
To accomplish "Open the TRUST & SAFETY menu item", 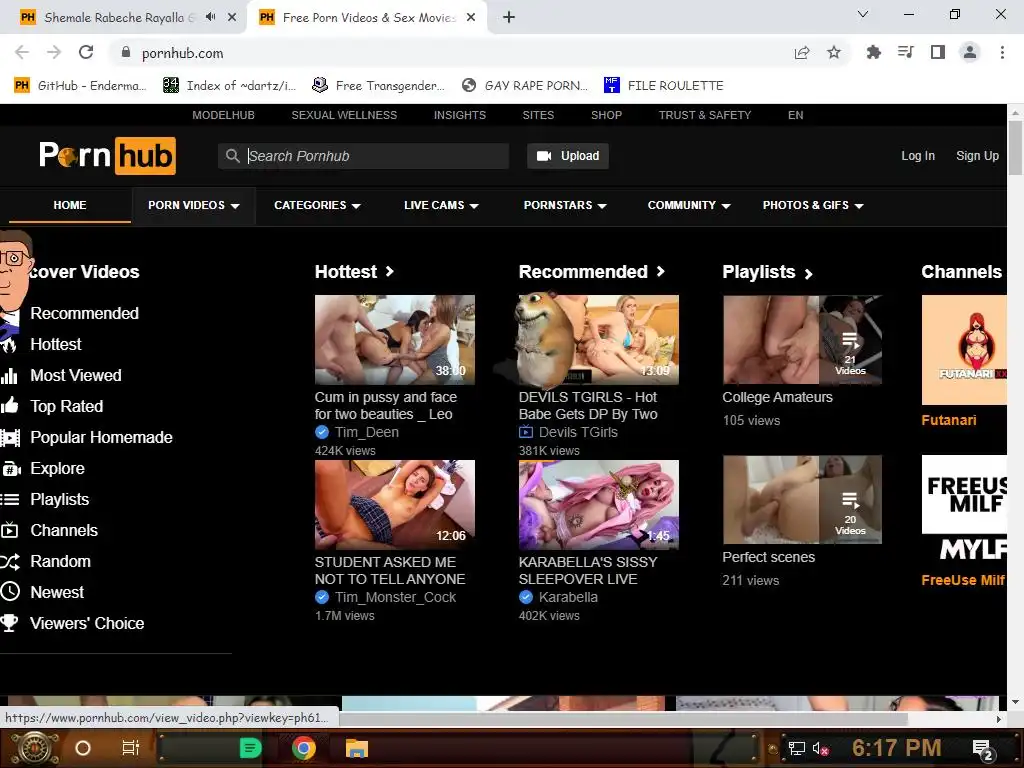I will pos(705,115).
